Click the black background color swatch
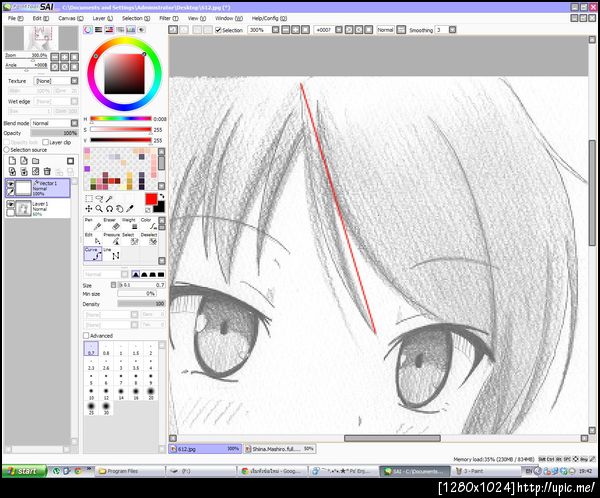 (159, 207)
